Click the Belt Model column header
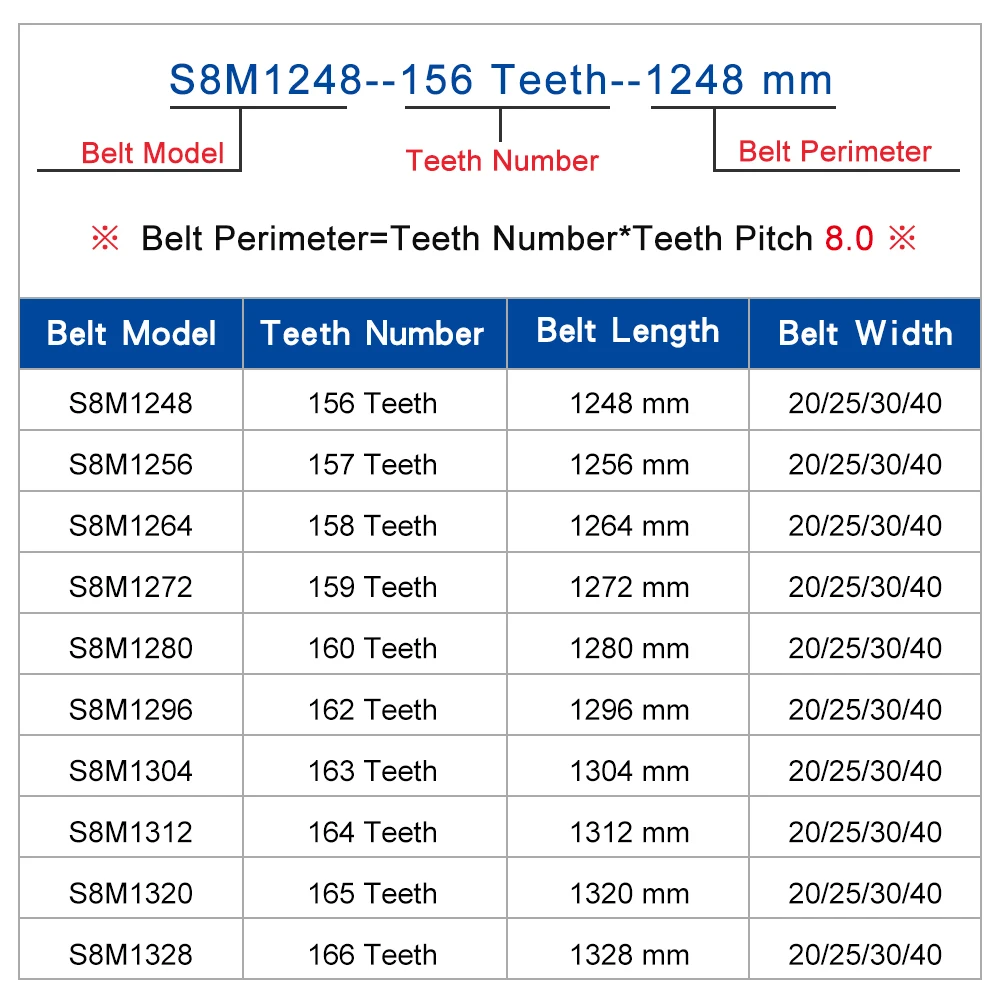Screen dimensions: 1000x1000 coord(131,334)
